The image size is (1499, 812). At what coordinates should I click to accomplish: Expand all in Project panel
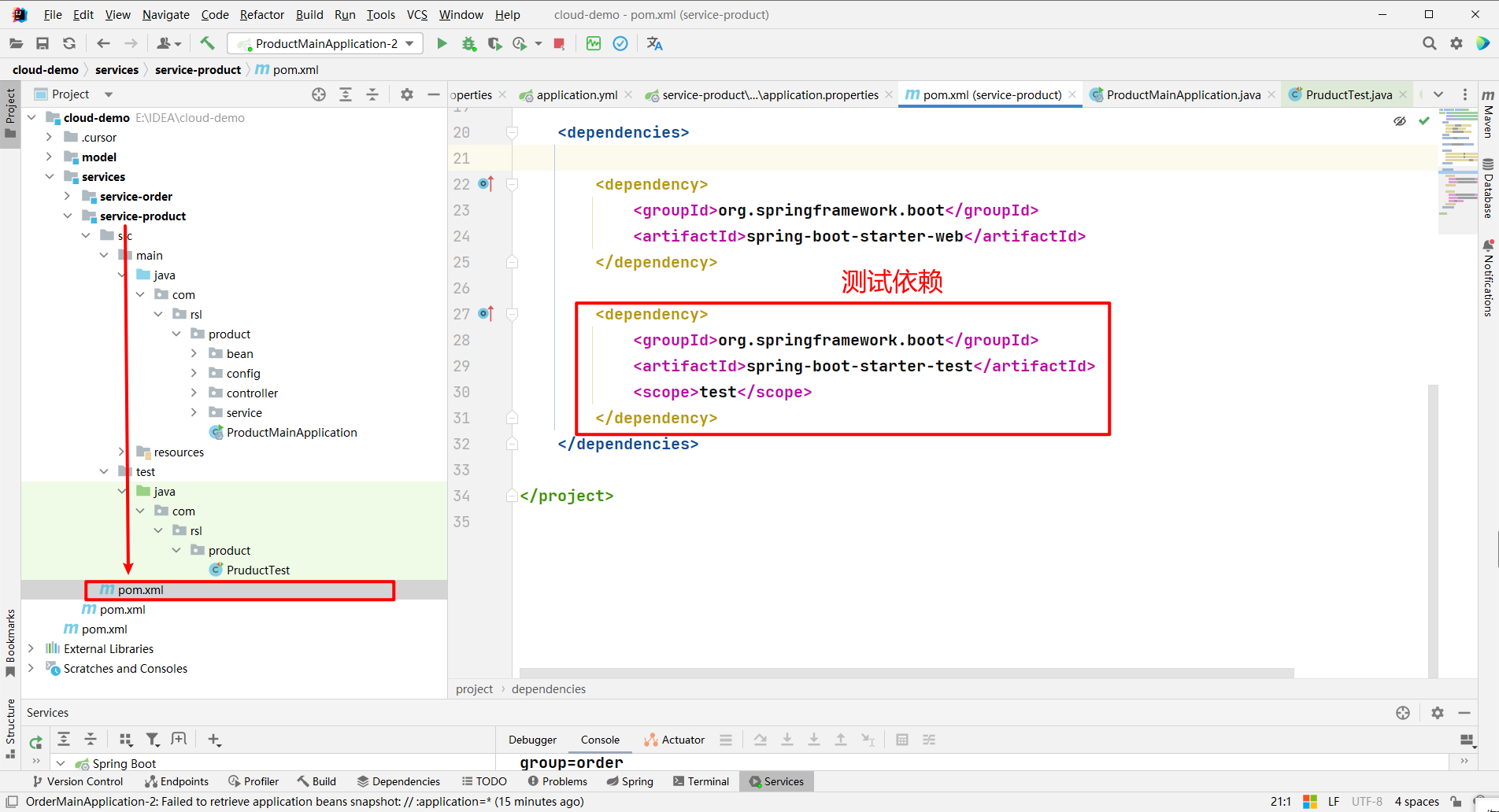(346, 94)
